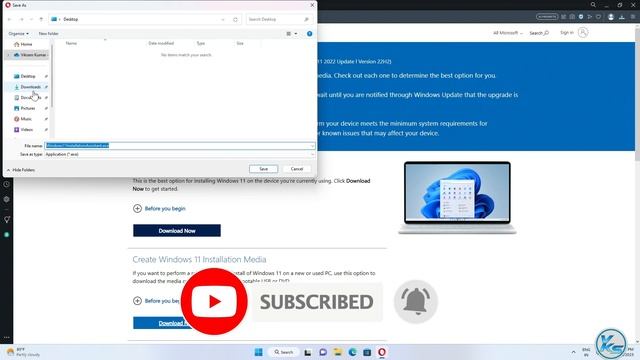Open Opera profile account icon

[611, 17]
